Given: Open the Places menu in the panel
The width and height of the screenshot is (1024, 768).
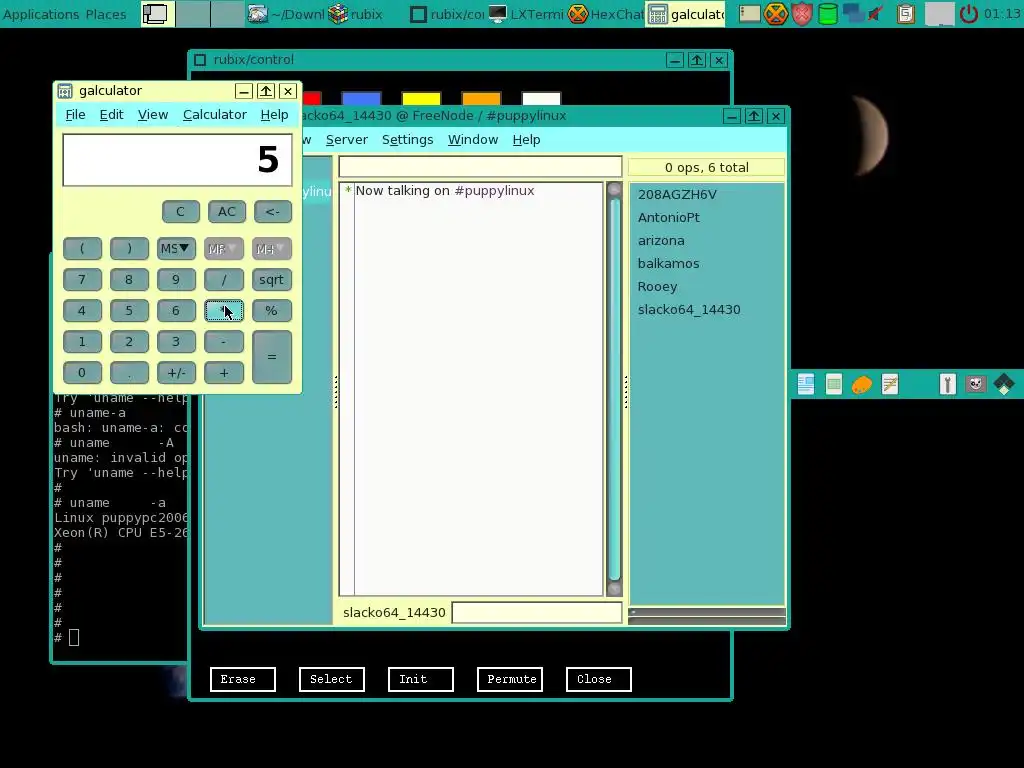Looking at the screenshot, I should coord(106,14).
